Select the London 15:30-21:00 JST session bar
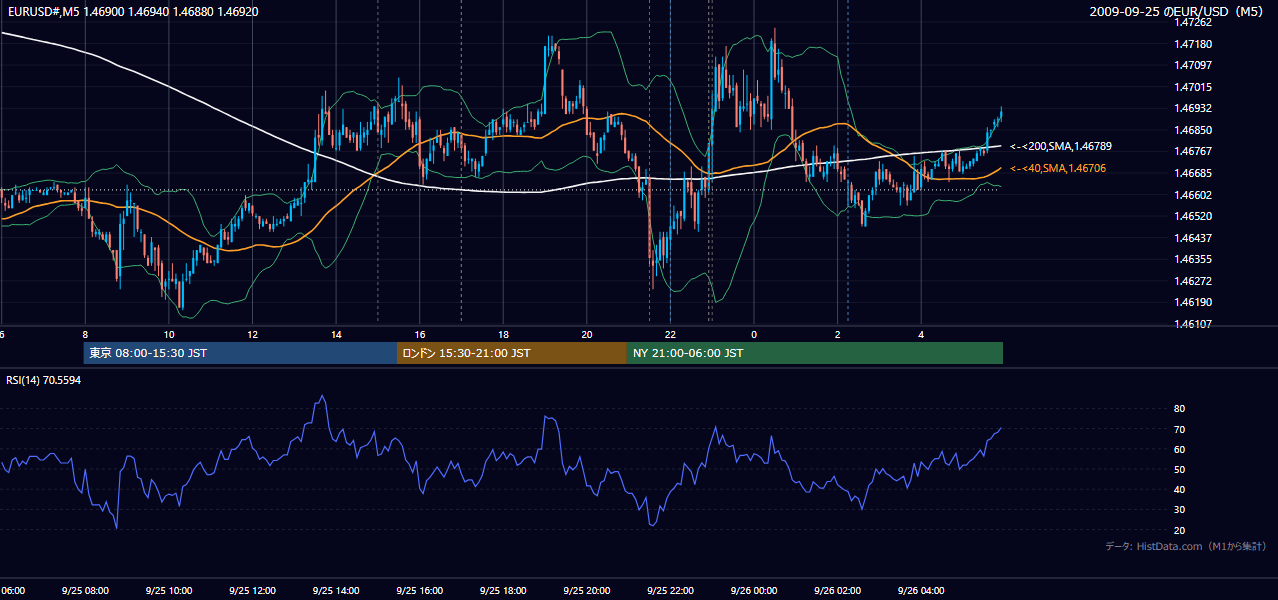Screen dimensions: 1278x600 512,353
